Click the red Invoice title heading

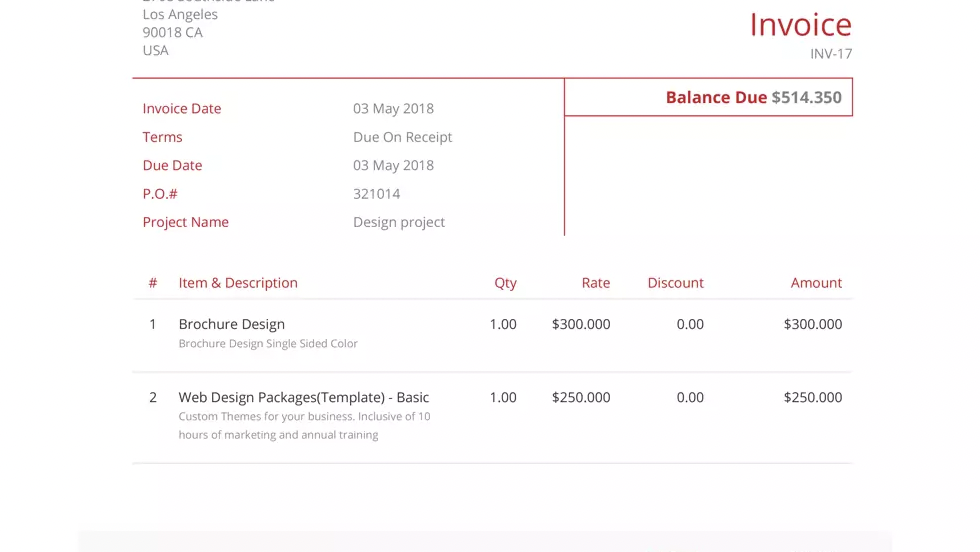coord(800,24)
